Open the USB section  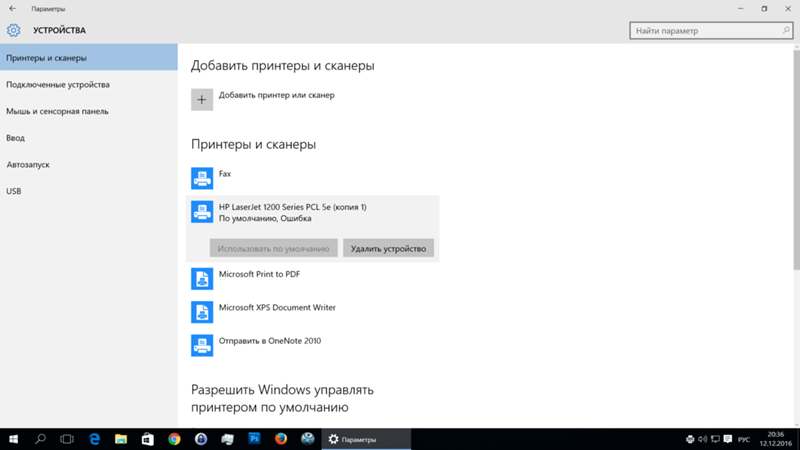[89, 191]
